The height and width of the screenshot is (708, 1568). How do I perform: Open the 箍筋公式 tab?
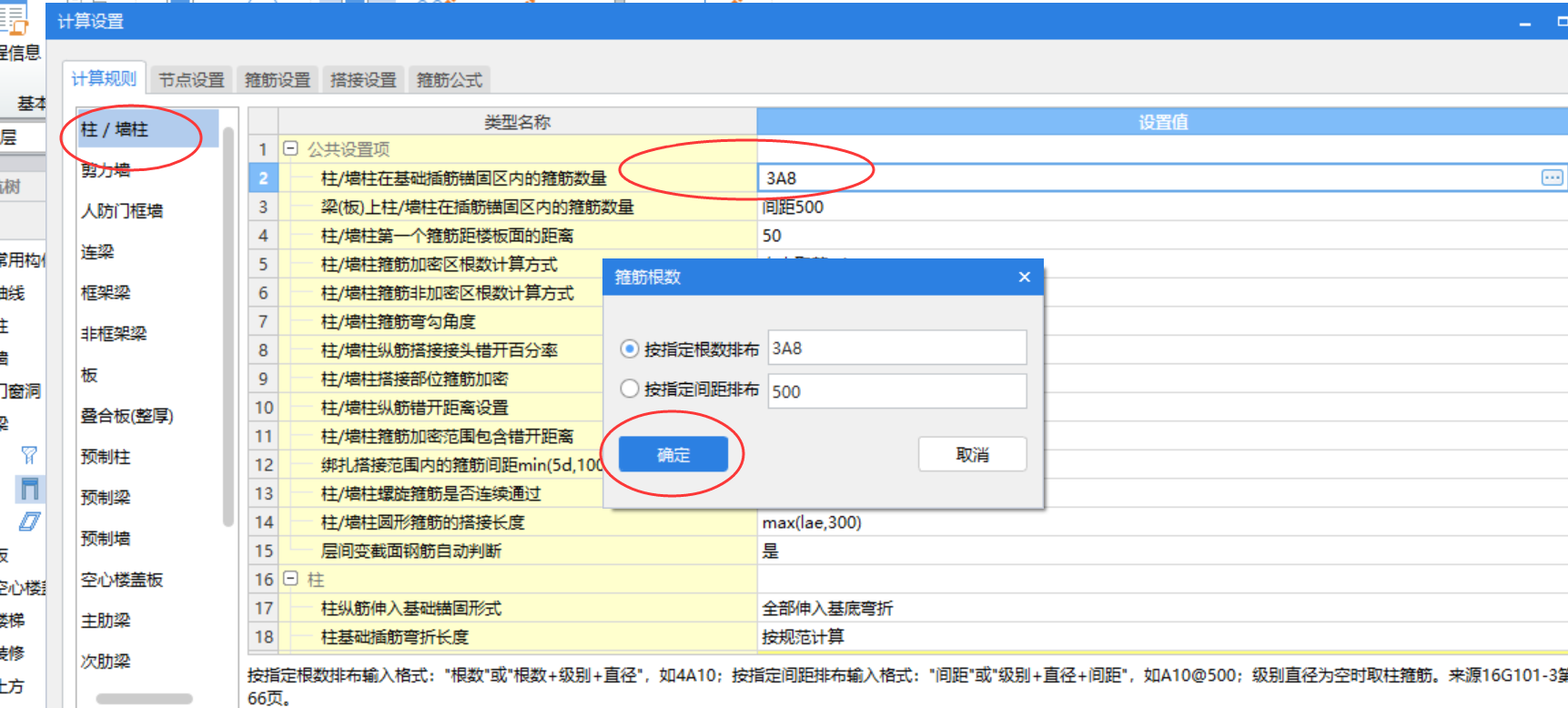click(450, 80)
